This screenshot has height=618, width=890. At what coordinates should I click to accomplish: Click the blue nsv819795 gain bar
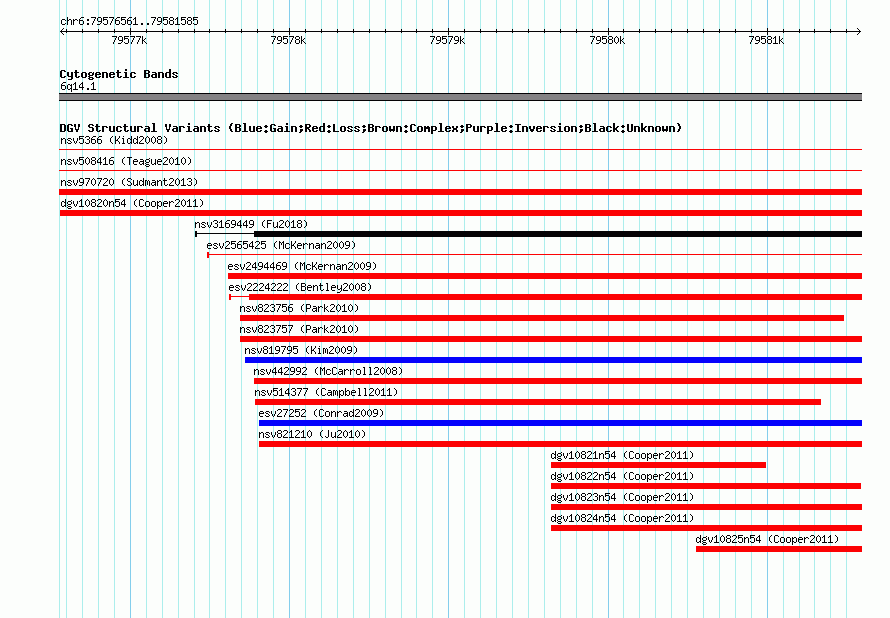(553, 360)
